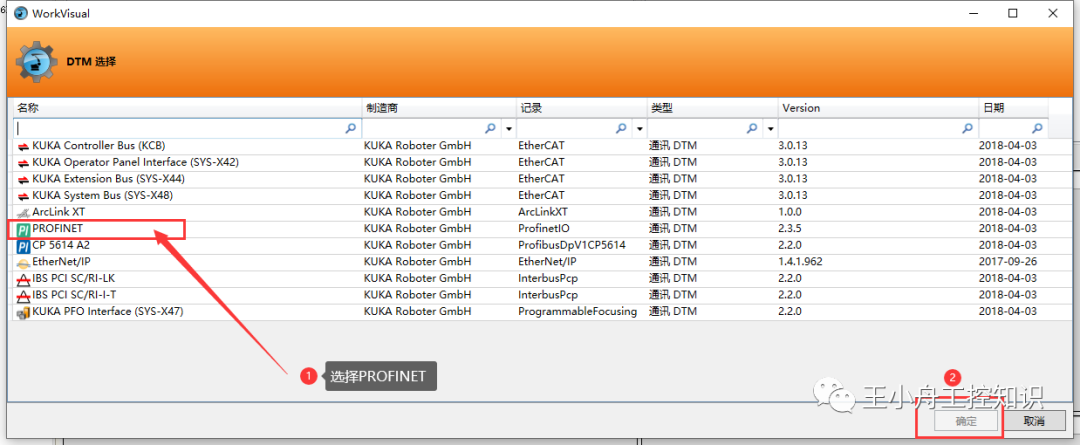The image size is (1080, 445).
Task: Click 'KUKA Roboter GmbH' in the PROFINET row
Action: 417,229
